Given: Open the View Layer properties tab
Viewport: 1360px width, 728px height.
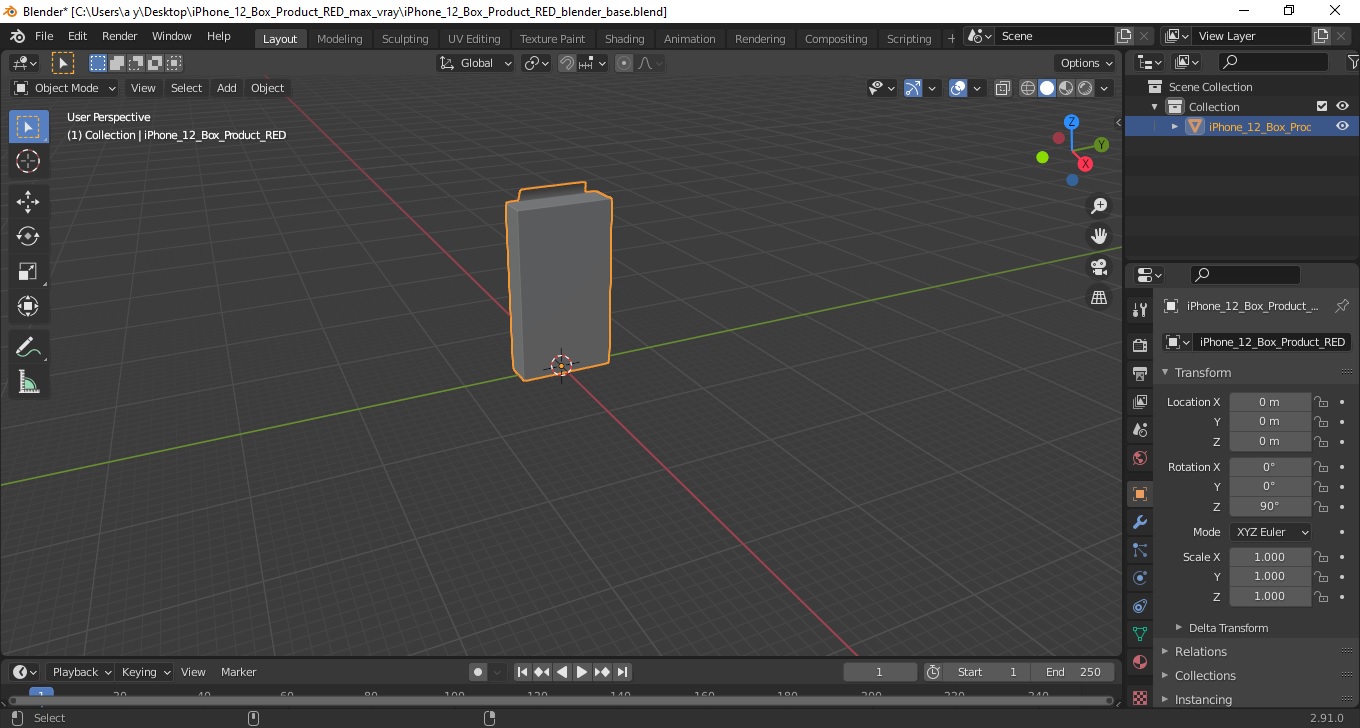Looking at the screenshot, I should click(1139, 401).
